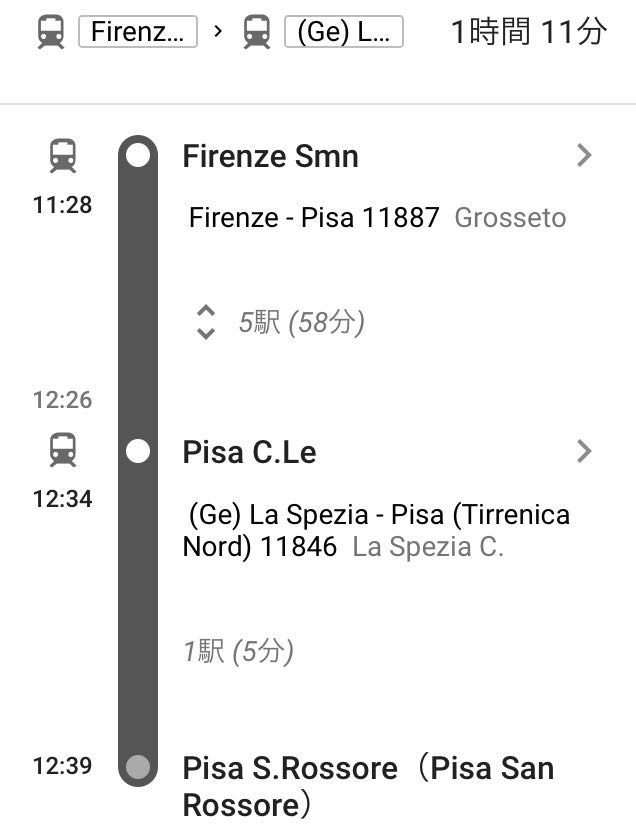
Task: Tap the train icon above 12:34
Action: click(x=63, y=450)
